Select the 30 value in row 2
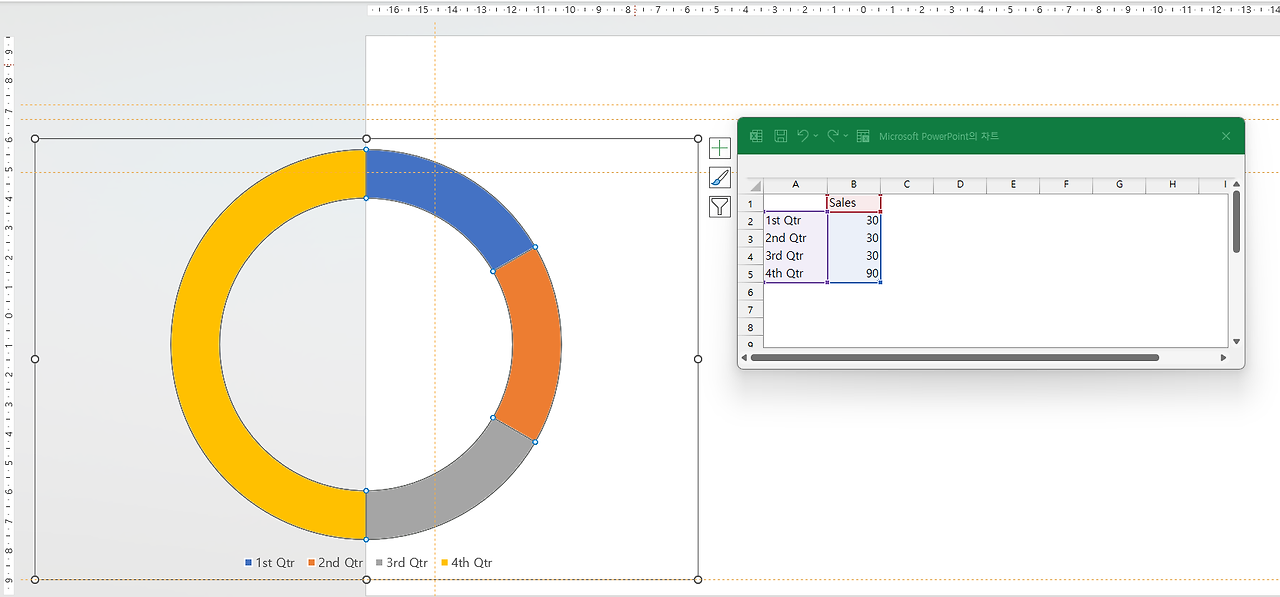1280x597 pixels. tap(854, 221)
